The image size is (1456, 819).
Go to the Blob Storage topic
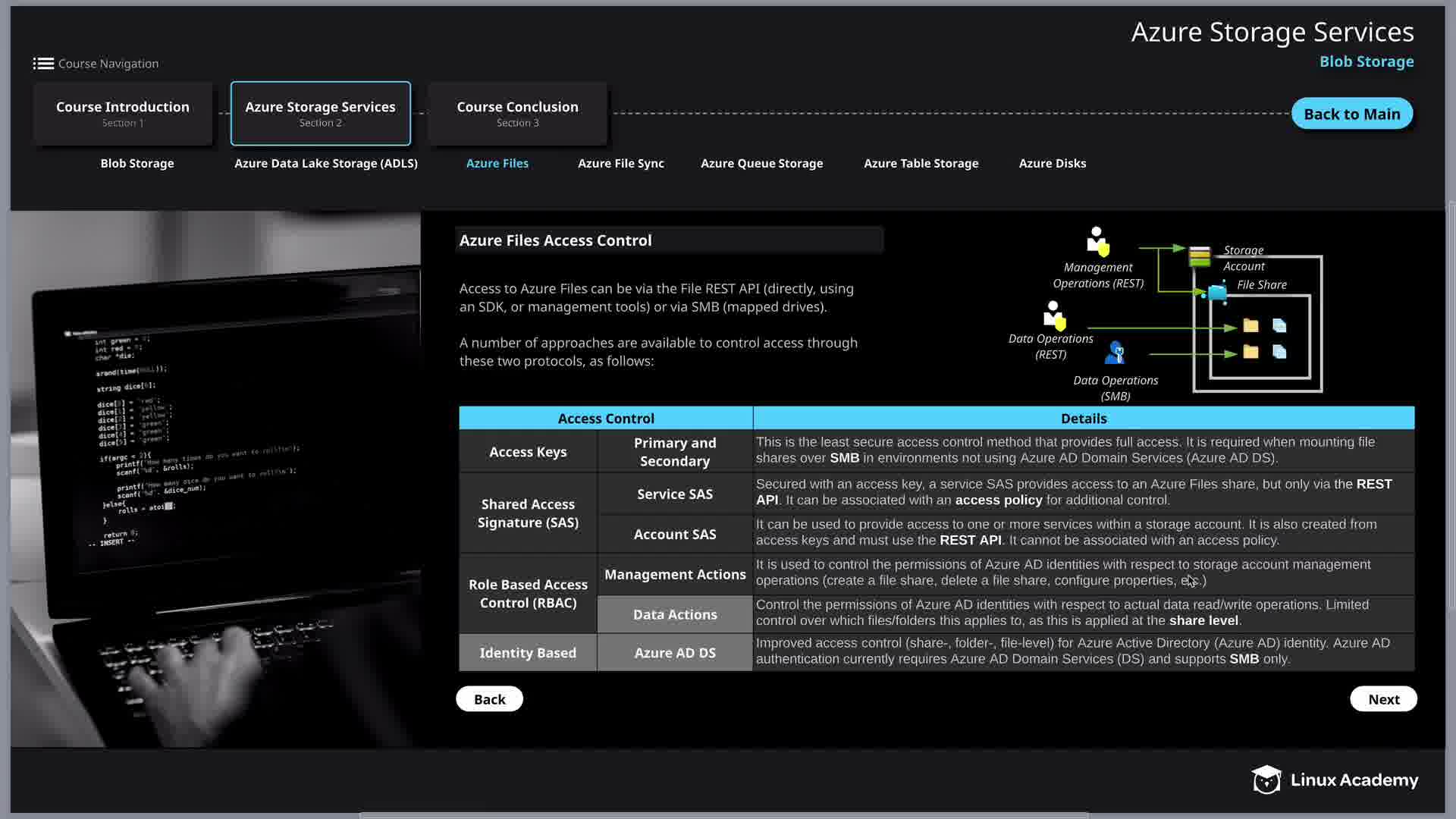pyautogui.click(x=137, y=163)
